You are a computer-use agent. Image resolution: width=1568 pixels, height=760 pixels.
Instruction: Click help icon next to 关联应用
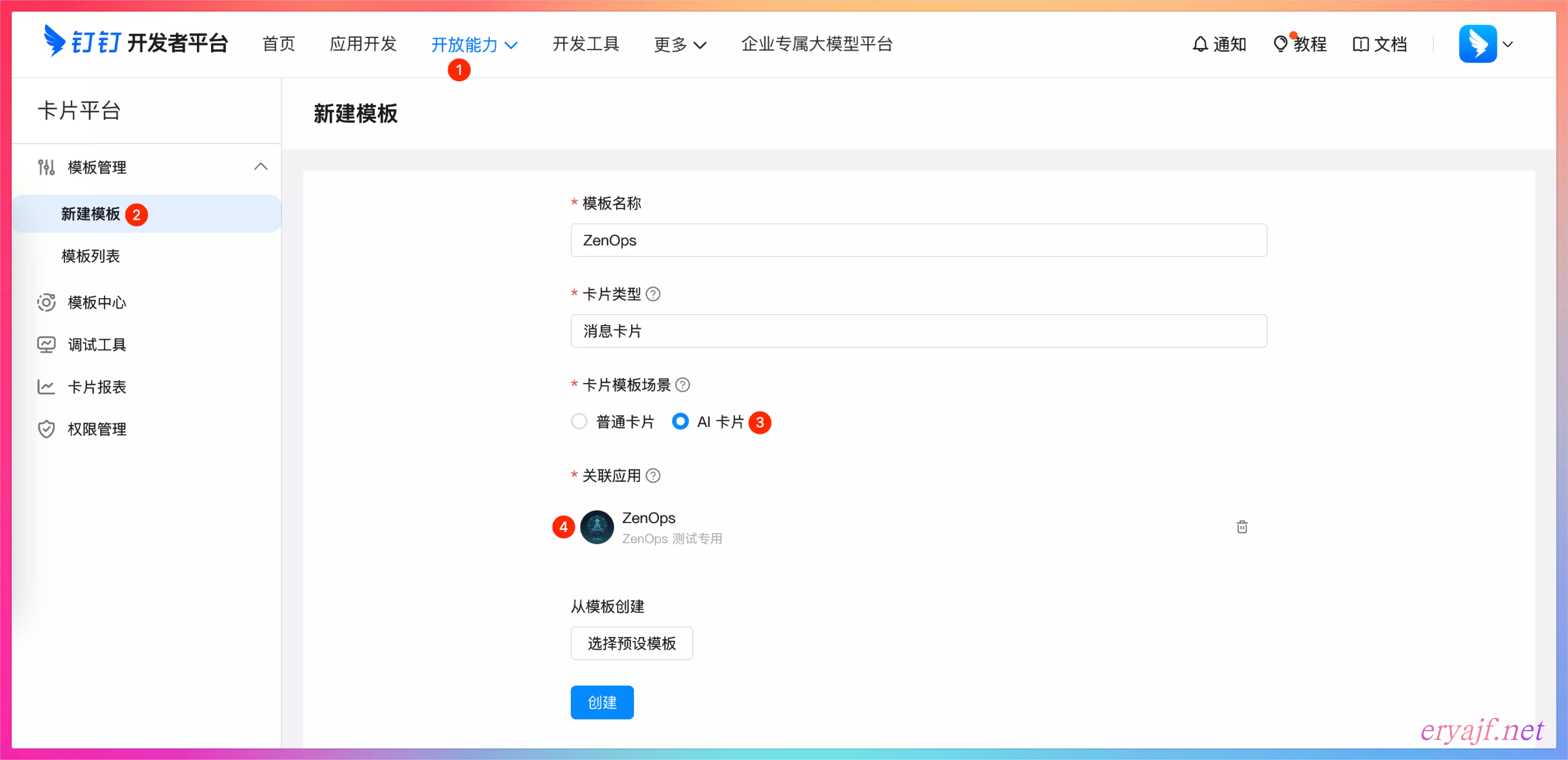[653, 476]
